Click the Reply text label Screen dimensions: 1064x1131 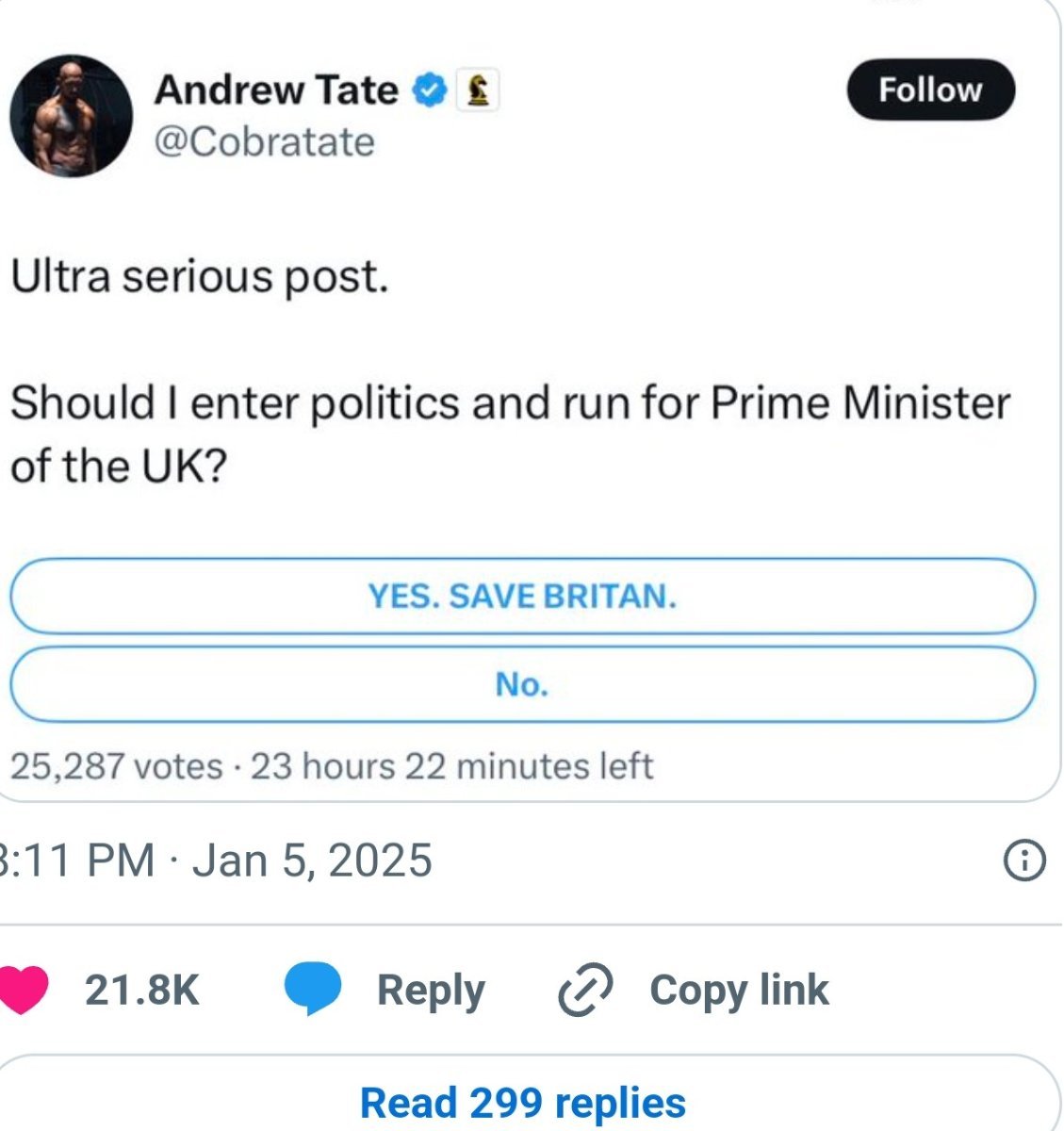pyautogui.click(x=431, y=990)
